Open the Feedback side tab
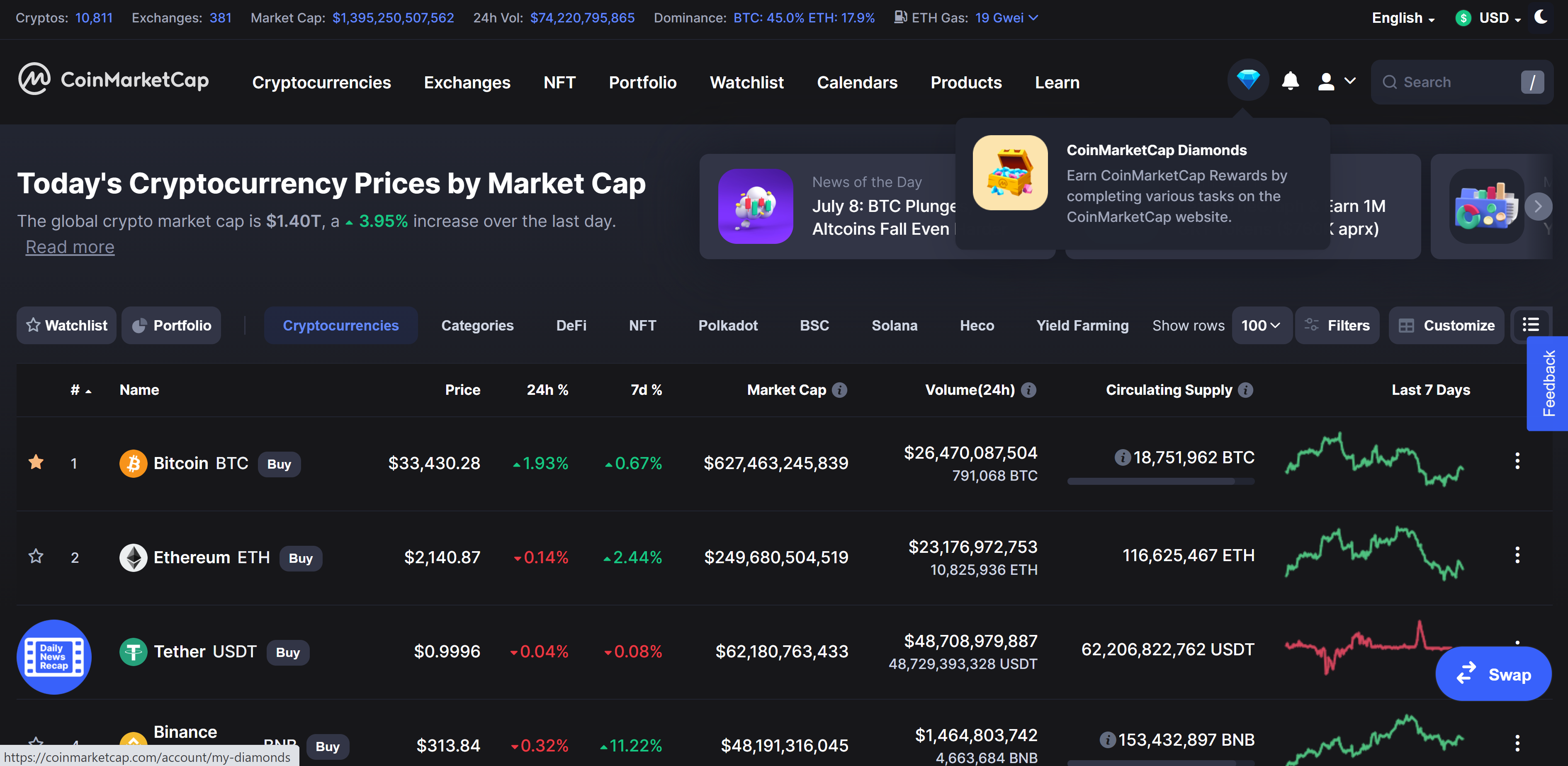 1548,384
